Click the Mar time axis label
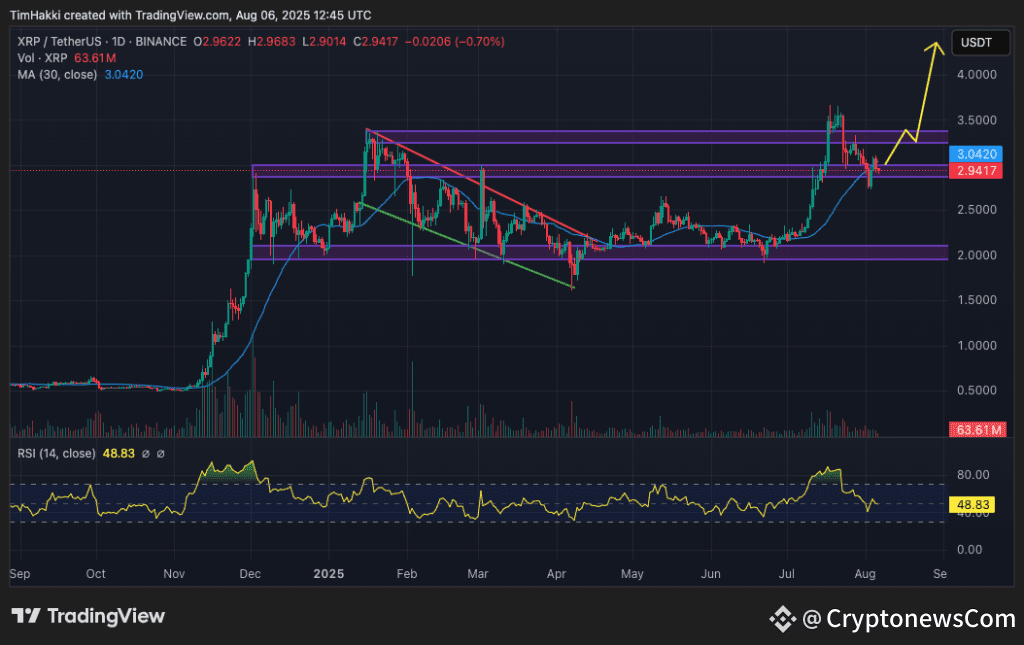Image resolution: width=1024 pixels, height=645 pixels. tap(477, 573)
